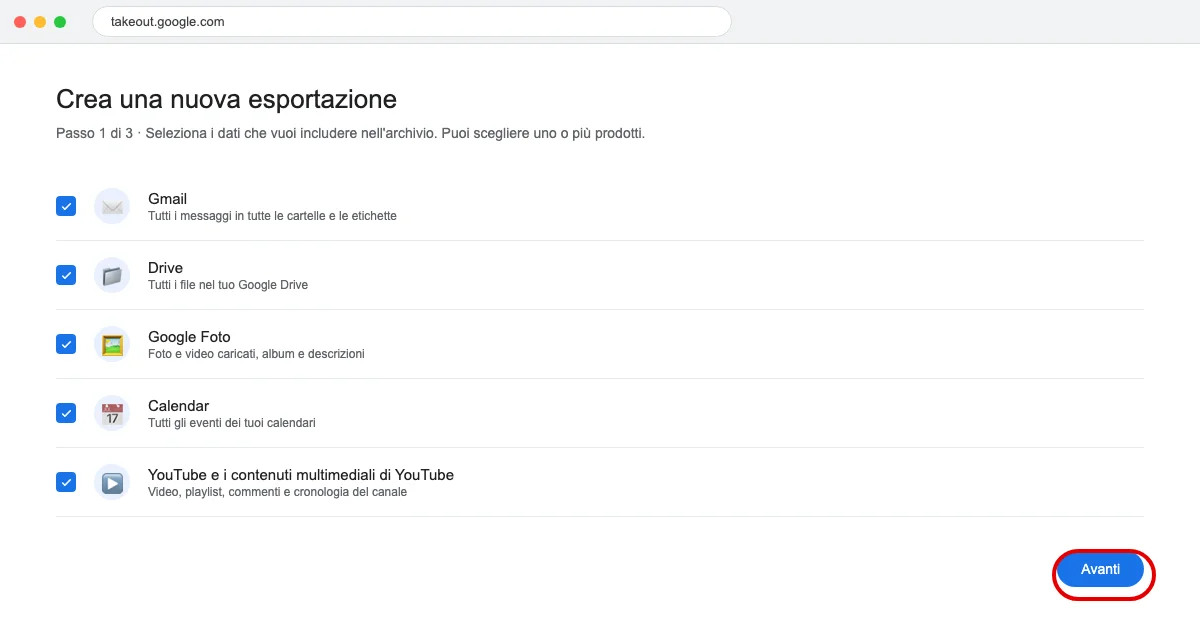Click the Google Foto picture icon

(x=112, y=344)
